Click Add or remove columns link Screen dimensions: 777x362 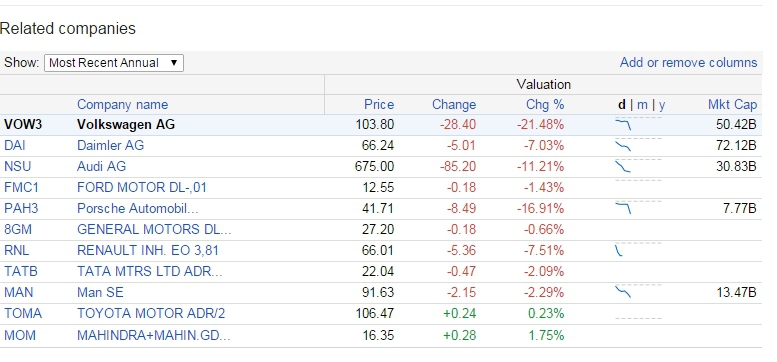tap(688, 62)
